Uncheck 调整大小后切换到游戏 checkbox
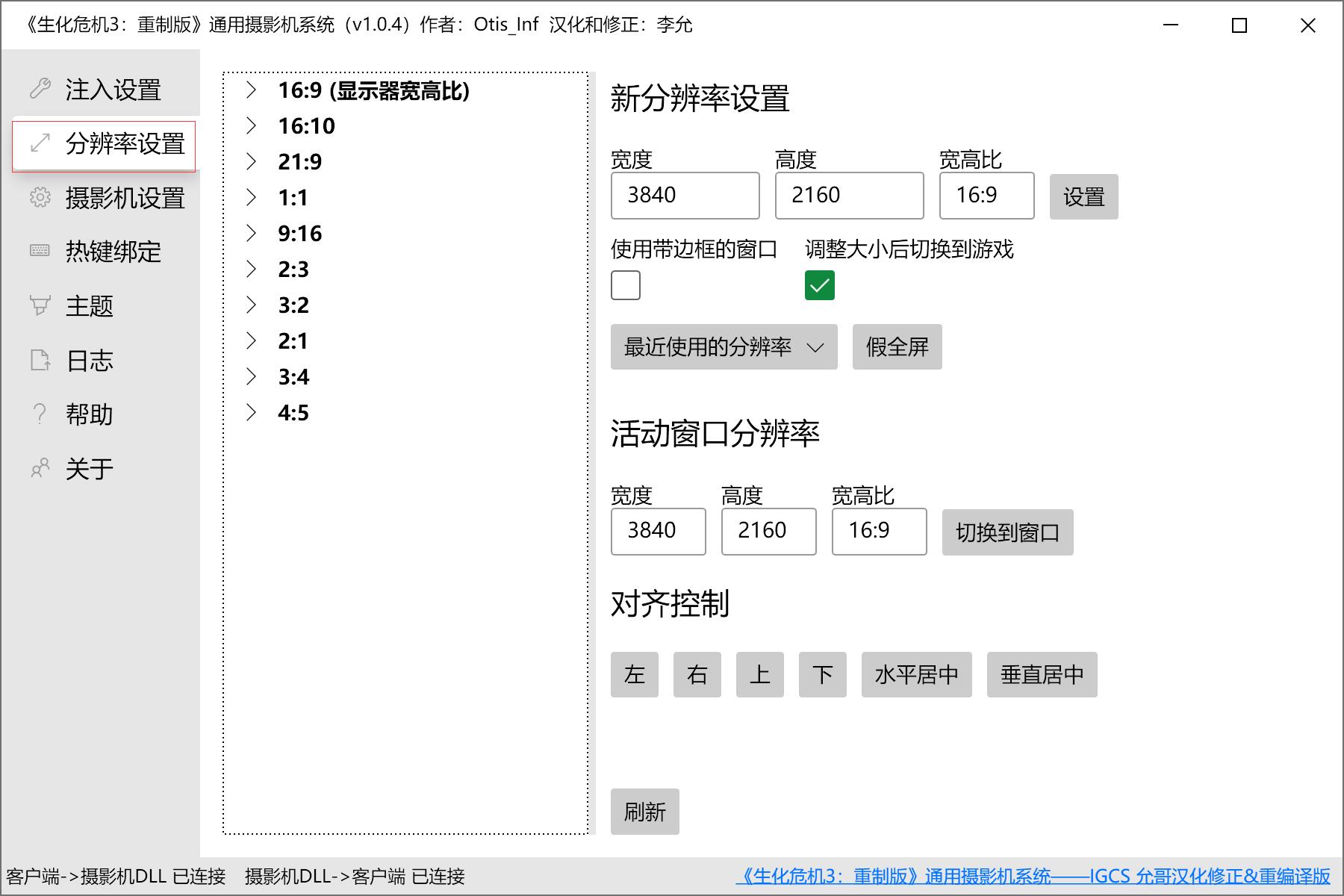1344x896 pixels. (819, 285)
